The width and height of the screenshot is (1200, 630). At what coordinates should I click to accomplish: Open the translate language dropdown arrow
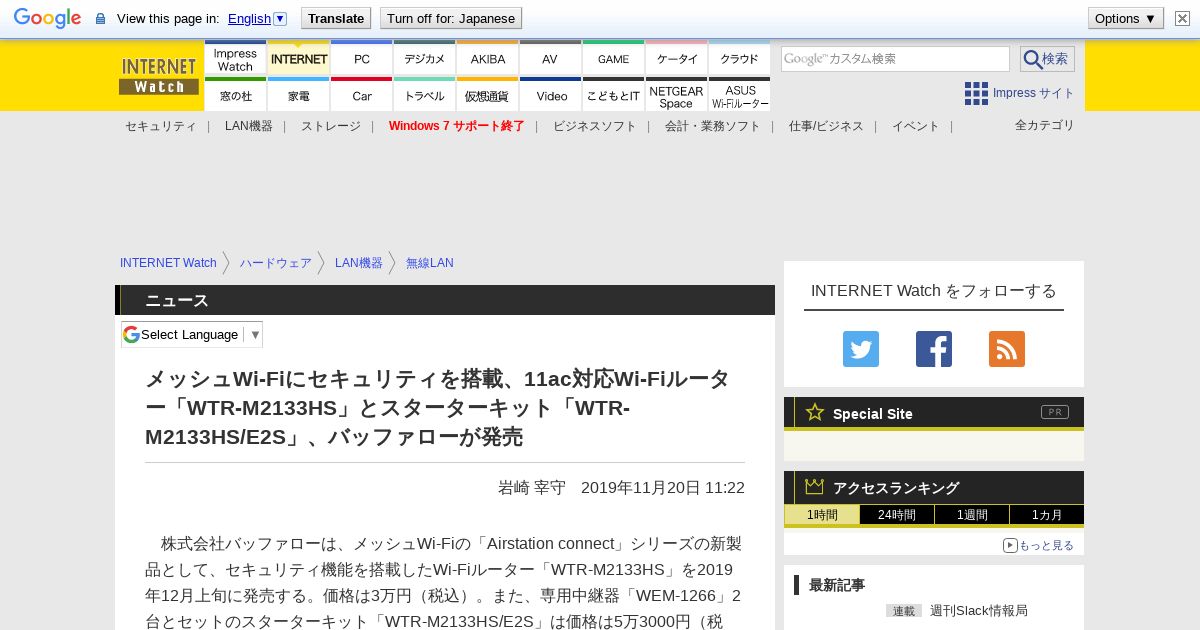280,18
